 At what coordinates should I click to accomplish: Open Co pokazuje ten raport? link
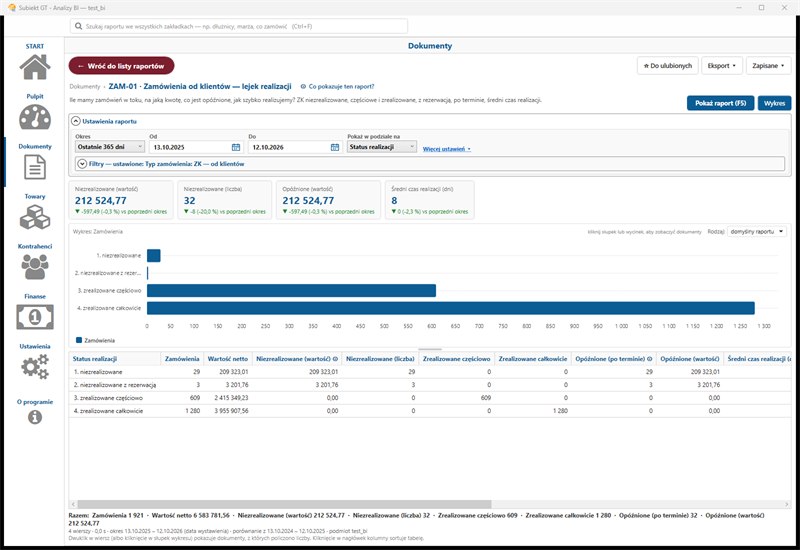[341, 87]
